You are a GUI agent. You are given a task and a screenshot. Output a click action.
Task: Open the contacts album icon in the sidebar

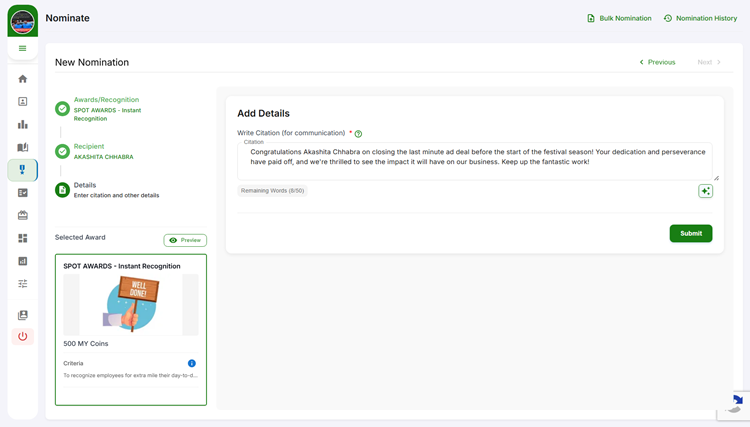pos(22,315)
